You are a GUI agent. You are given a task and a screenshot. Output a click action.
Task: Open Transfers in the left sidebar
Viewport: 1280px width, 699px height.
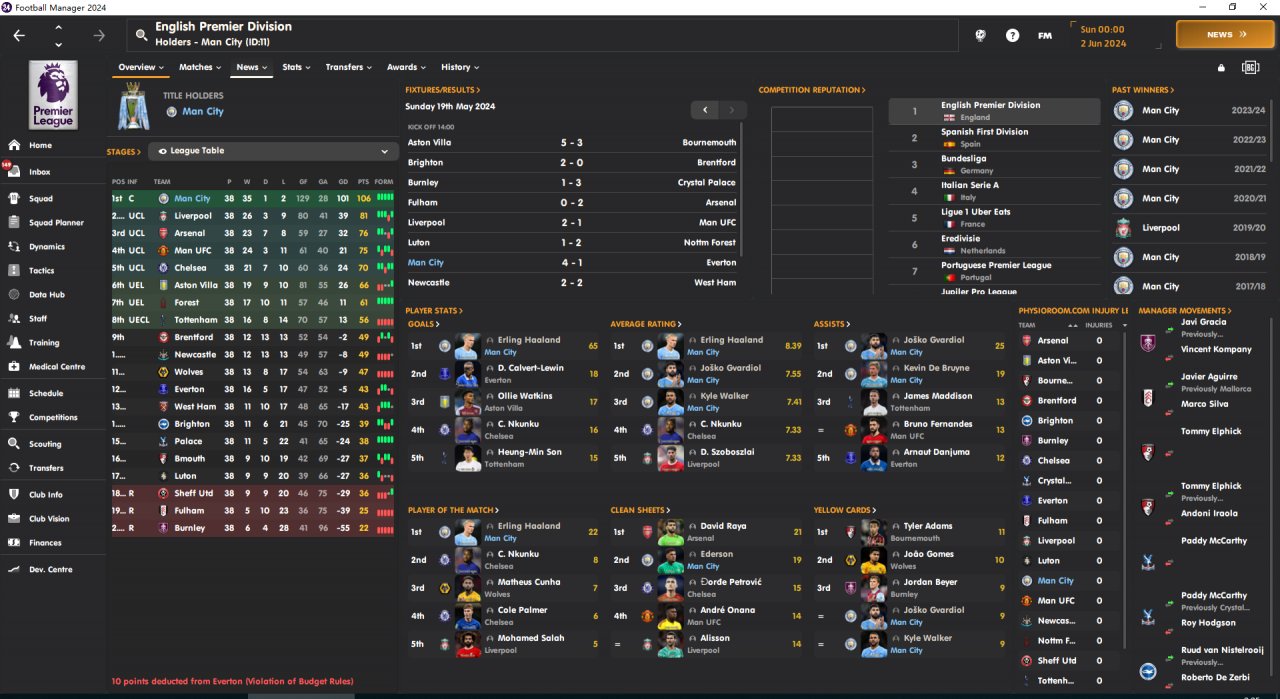(46, 468)
